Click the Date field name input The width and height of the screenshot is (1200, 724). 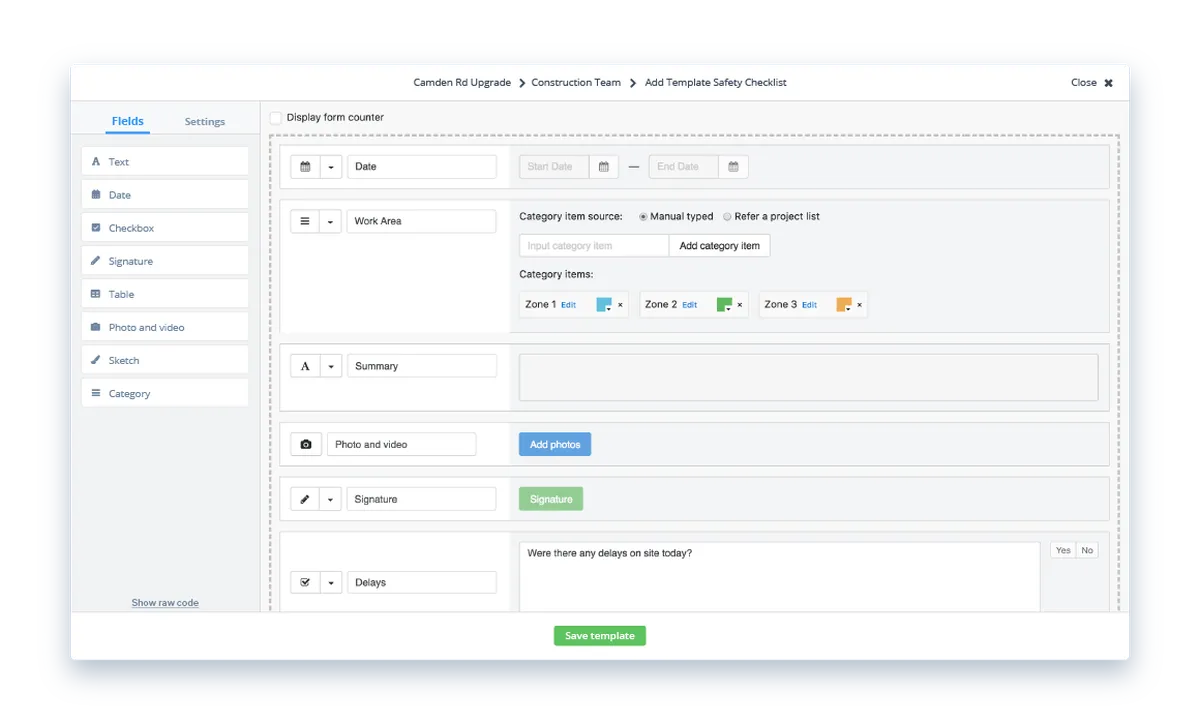tap(422, 167)
